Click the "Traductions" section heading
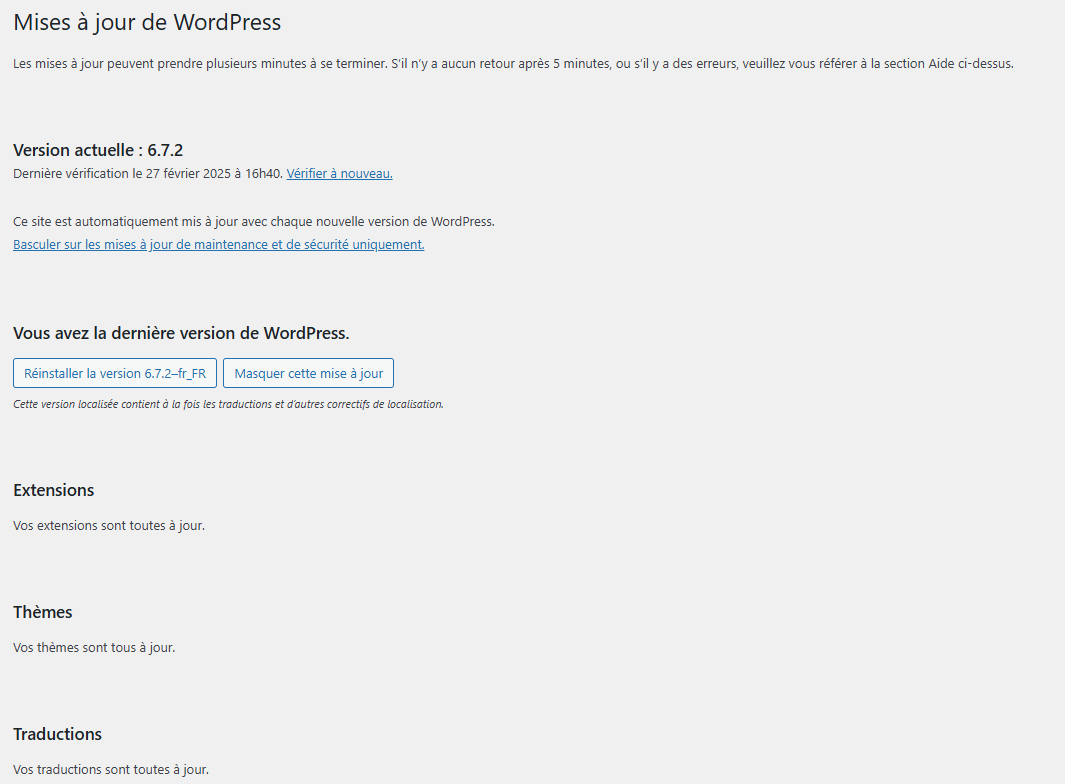Image resolution: width=1065 pixels, height=784 pixels. (x=58, y=734)
